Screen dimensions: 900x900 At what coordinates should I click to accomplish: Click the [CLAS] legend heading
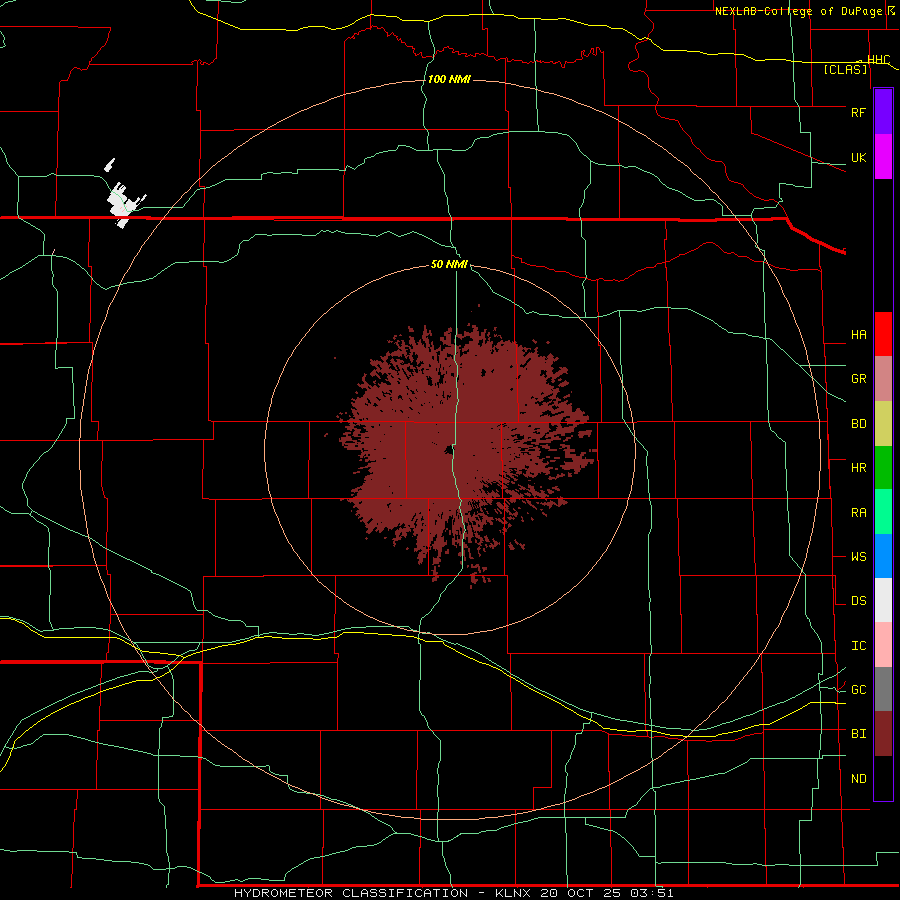pos(845,69)
